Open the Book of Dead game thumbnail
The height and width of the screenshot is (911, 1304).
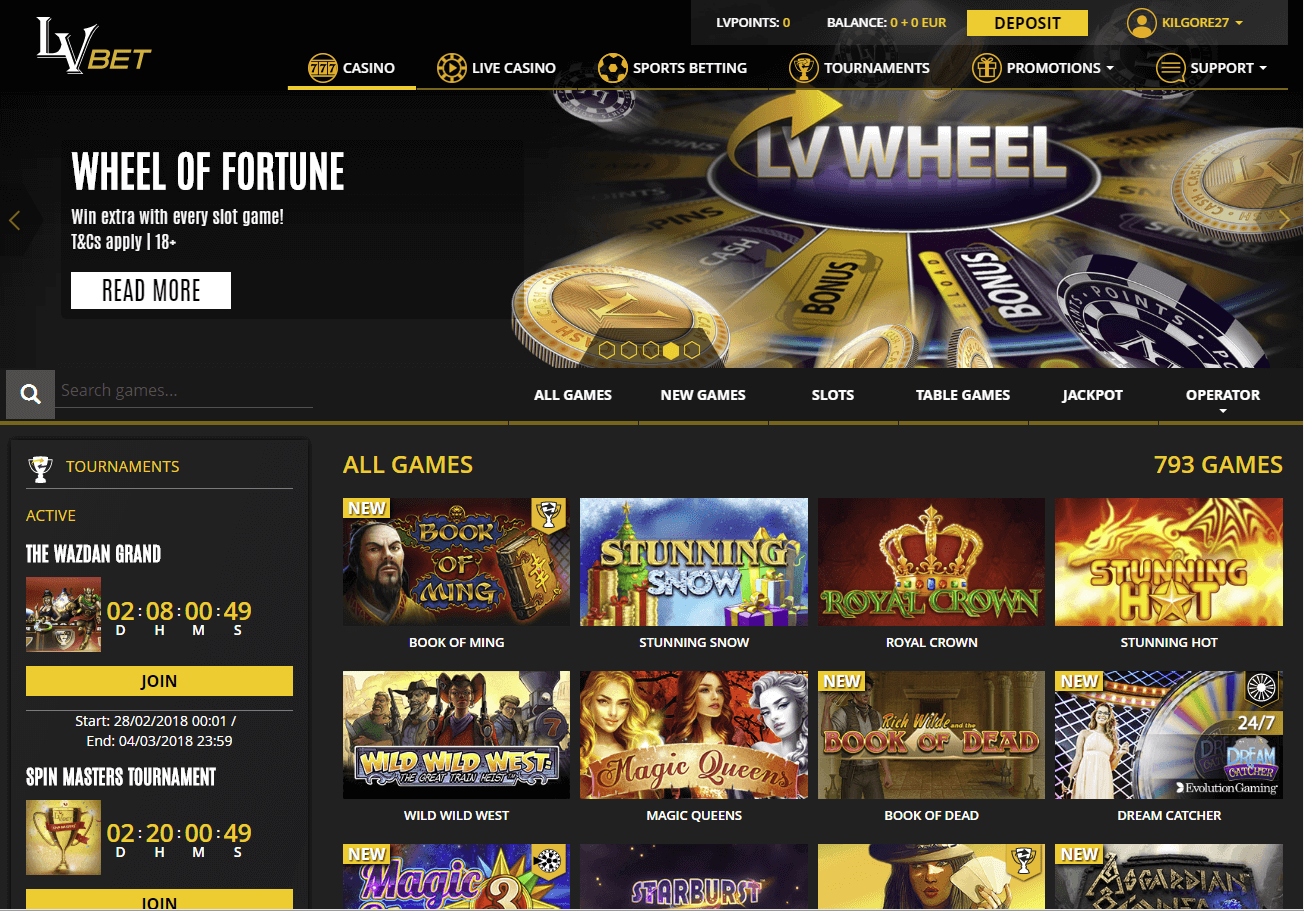pos(931,735)
